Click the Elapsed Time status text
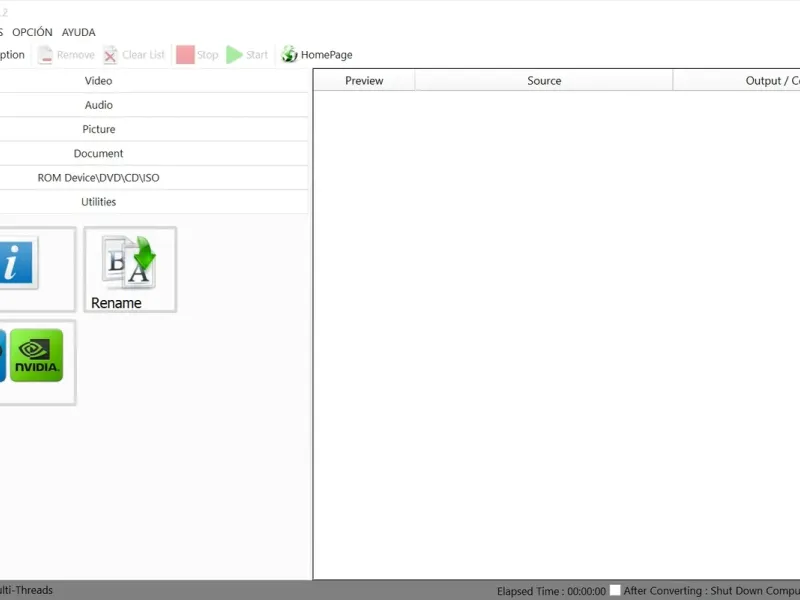Viewport: 800px width, 600px height. (x=551, y=591)
